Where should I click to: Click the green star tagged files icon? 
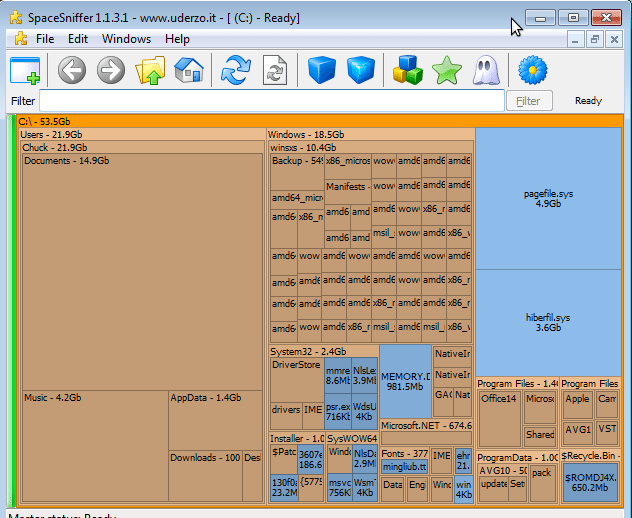pyautogui.click(x=447, y=71)
